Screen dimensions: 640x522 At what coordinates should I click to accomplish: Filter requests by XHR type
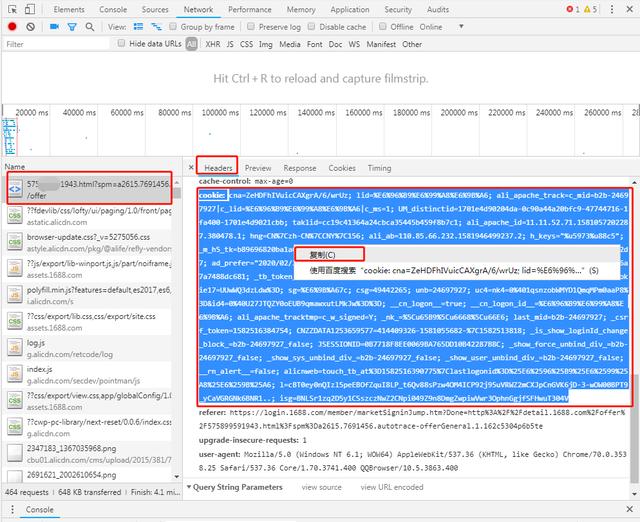point(213,44)
